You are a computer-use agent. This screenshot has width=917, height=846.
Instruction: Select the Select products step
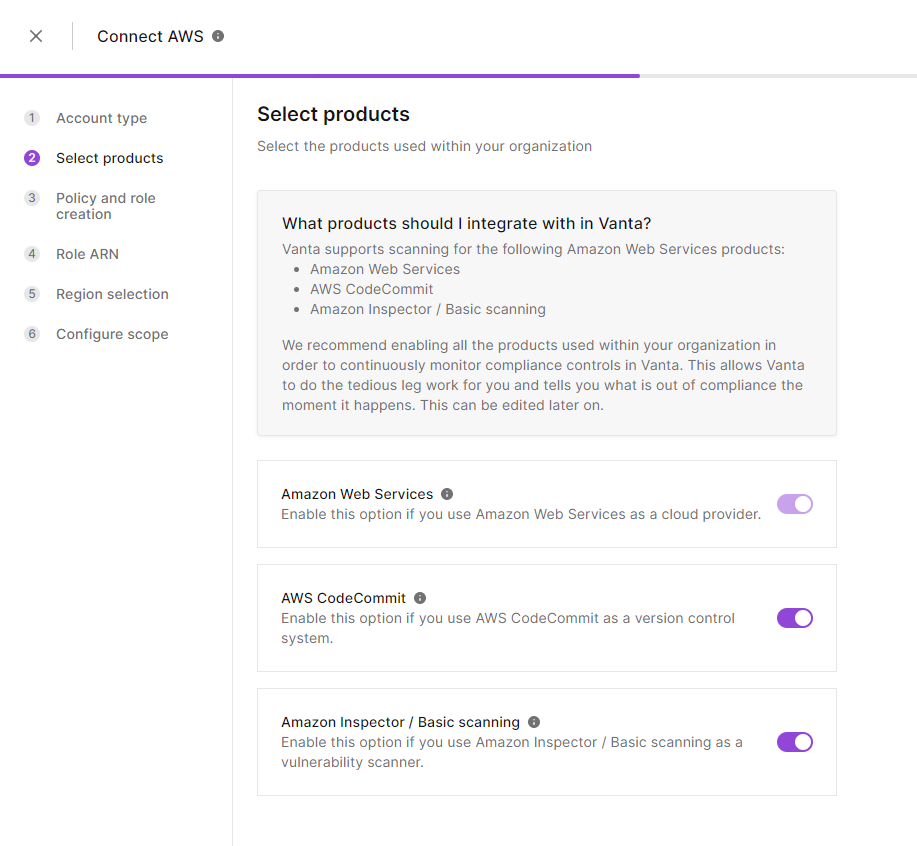tap(109, 158)
